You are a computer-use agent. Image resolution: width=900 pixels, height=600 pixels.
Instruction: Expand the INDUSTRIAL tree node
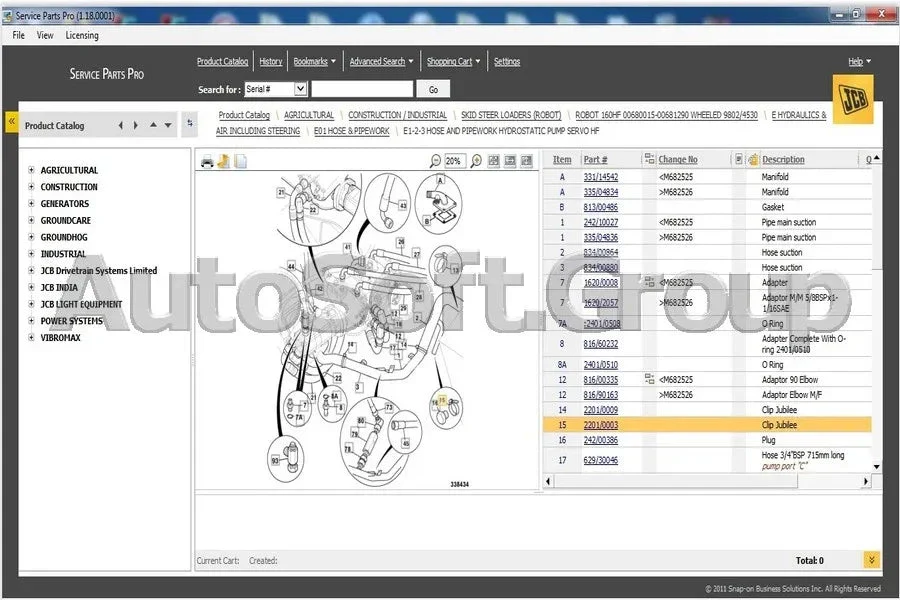[32, 253]
